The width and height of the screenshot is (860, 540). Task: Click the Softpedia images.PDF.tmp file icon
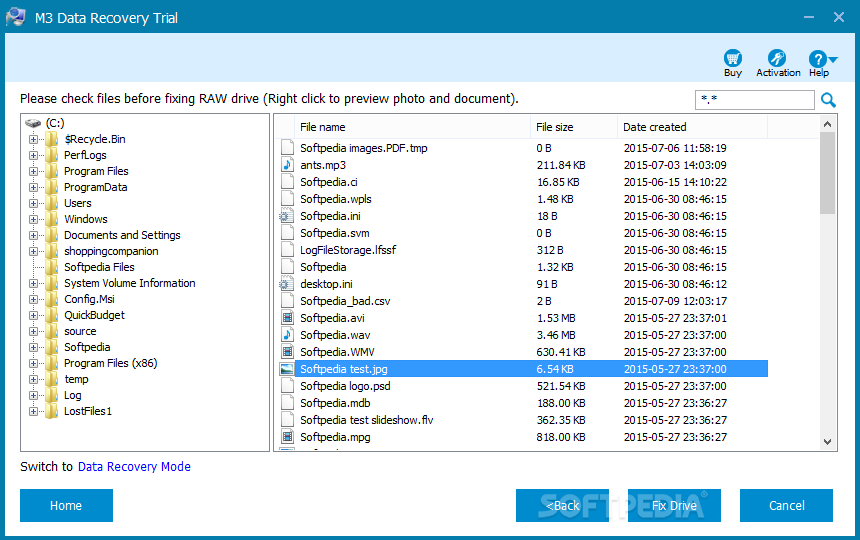pyautogui.click(x=287, y=148)
